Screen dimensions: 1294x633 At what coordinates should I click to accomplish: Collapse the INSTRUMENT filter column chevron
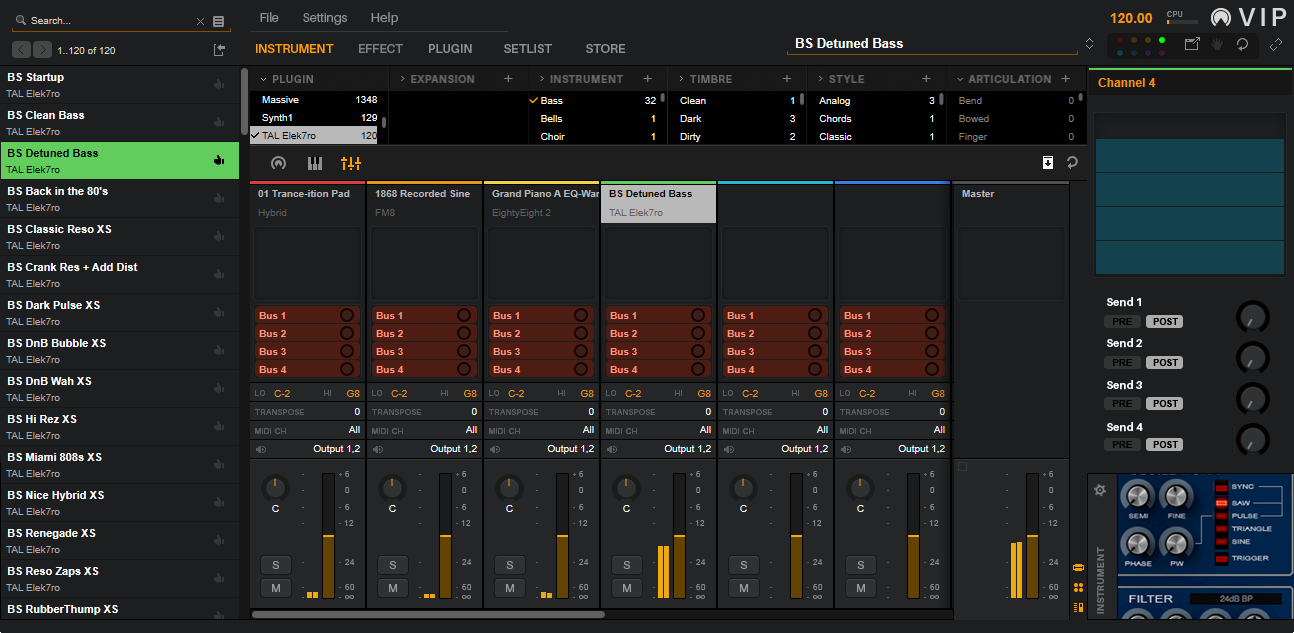click(x=542, y=79)
